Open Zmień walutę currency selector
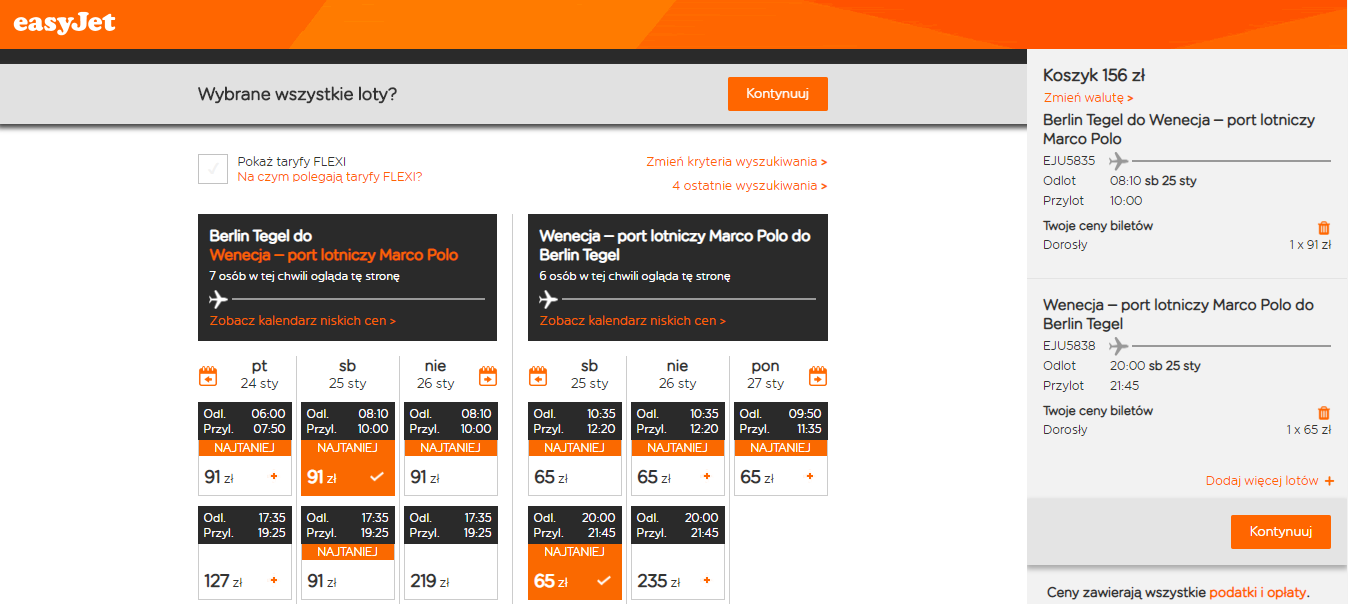The height and width of the screenshot is (604, 1348). pos(1089,98)
